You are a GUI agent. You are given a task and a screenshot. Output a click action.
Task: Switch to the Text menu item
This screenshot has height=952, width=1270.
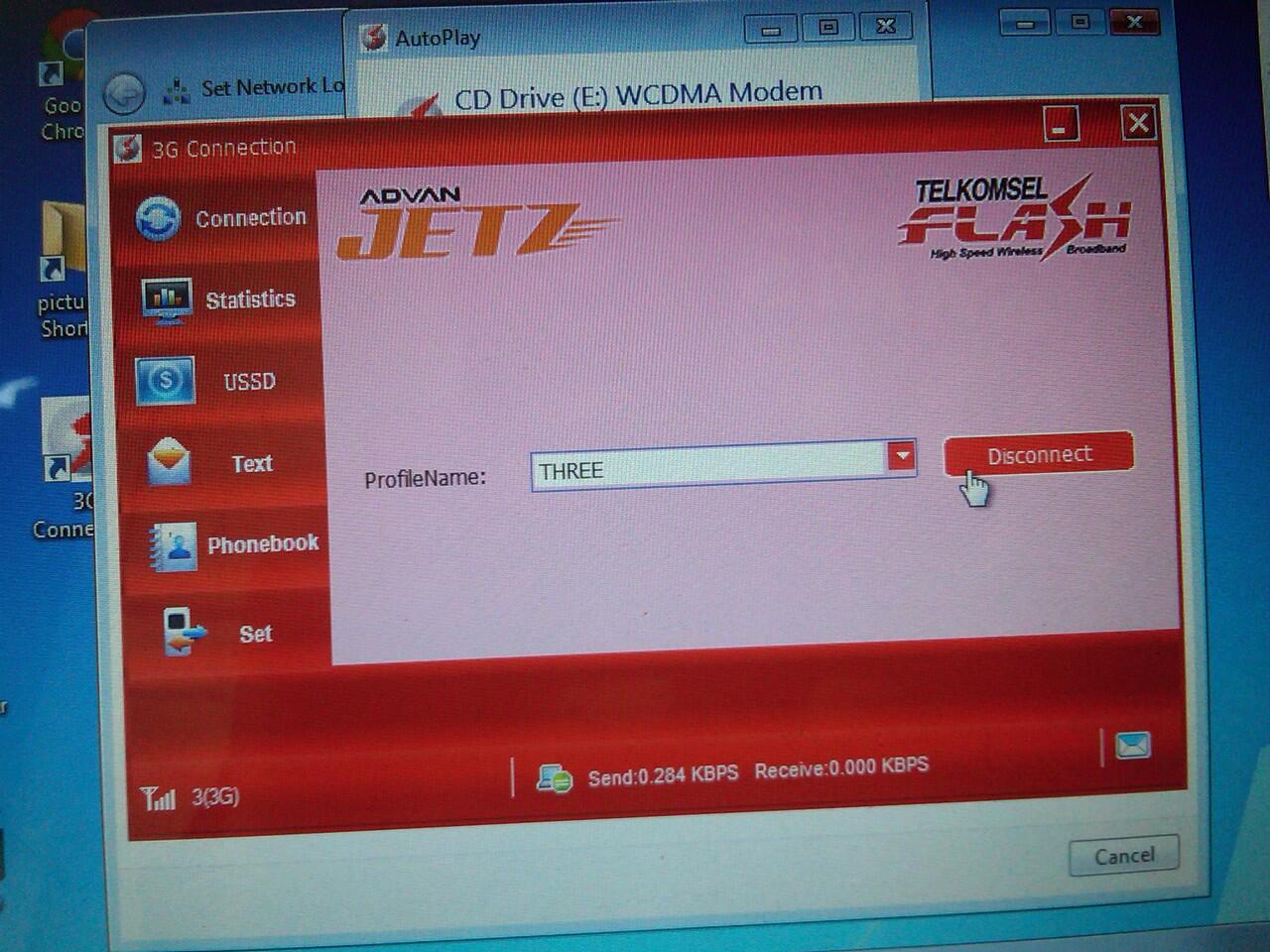[252, 463]
